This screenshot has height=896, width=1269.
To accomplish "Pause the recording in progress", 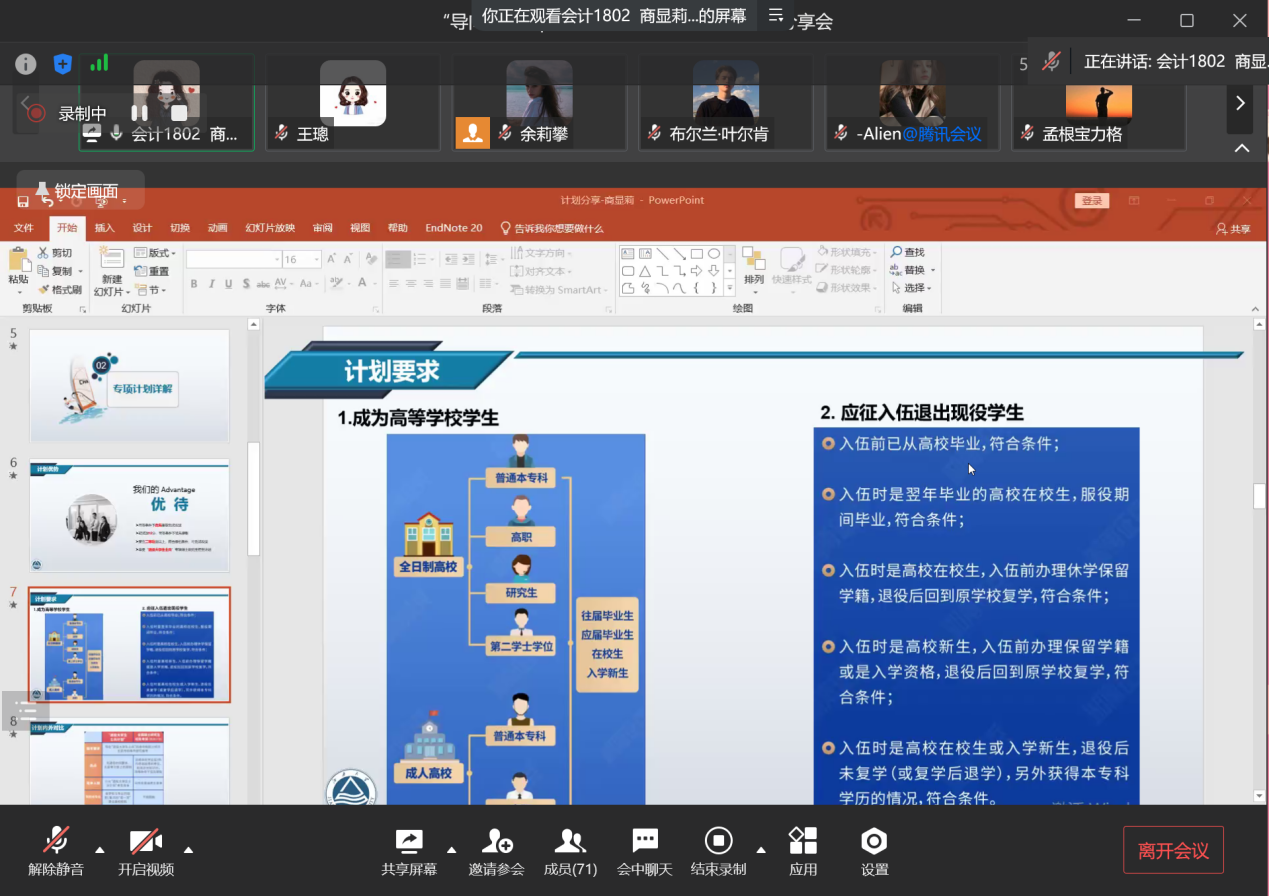I will tap(139, 113).
